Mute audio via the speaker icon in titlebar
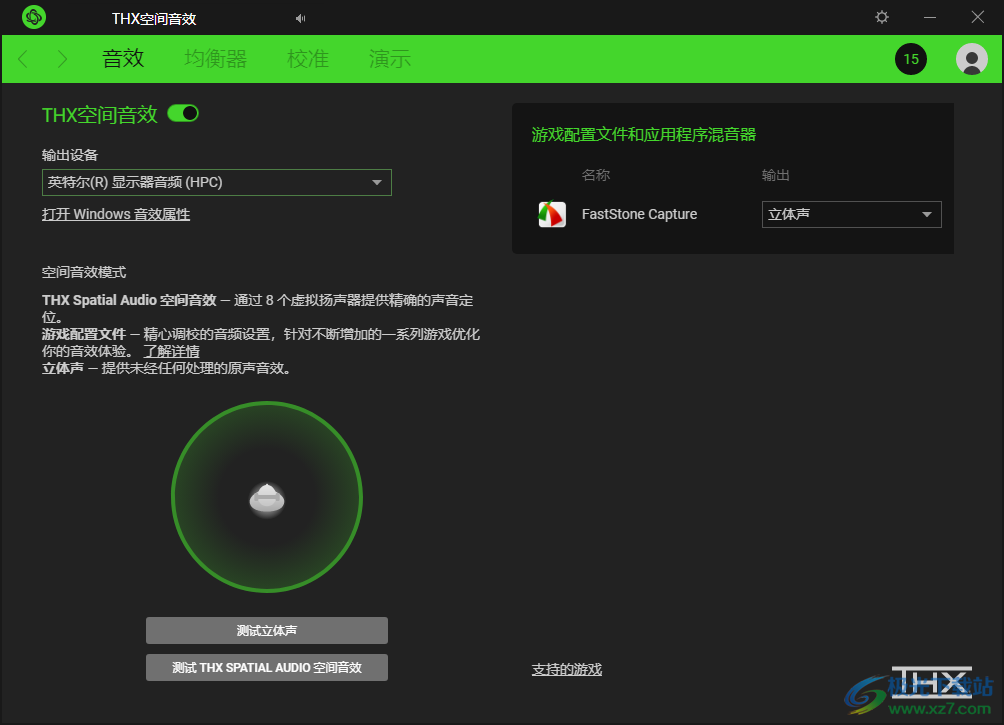The image size is (1004, 725). 299,17
